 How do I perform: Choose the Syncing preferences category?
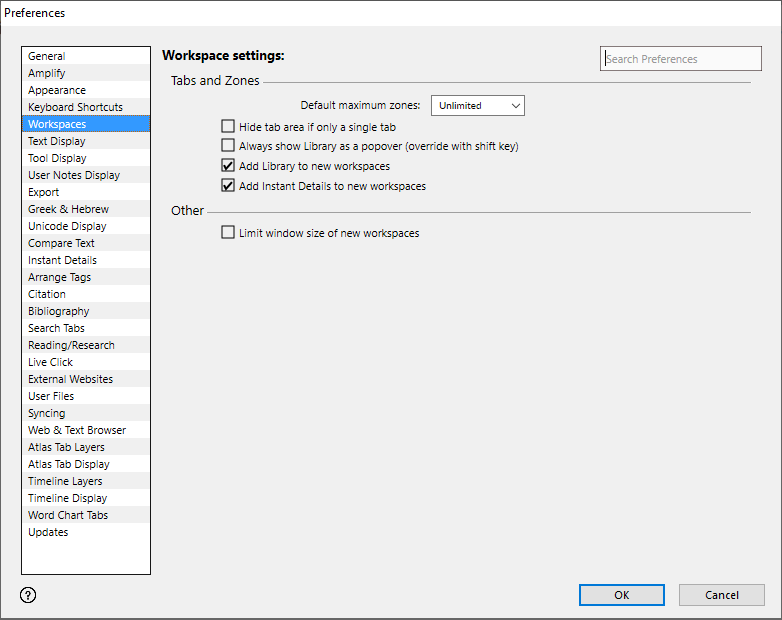pyautogui.click(x=47, y=413)
